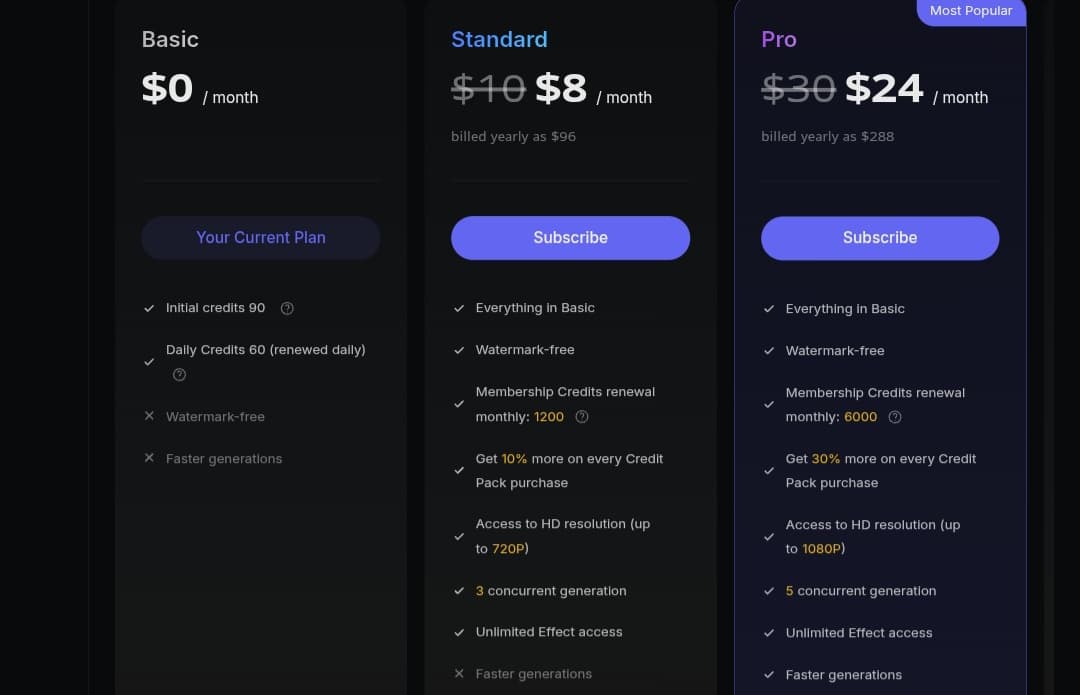Click the 1080P resolution text in Pro
This screenshot has width=1080, height=695.
[822, 548]
